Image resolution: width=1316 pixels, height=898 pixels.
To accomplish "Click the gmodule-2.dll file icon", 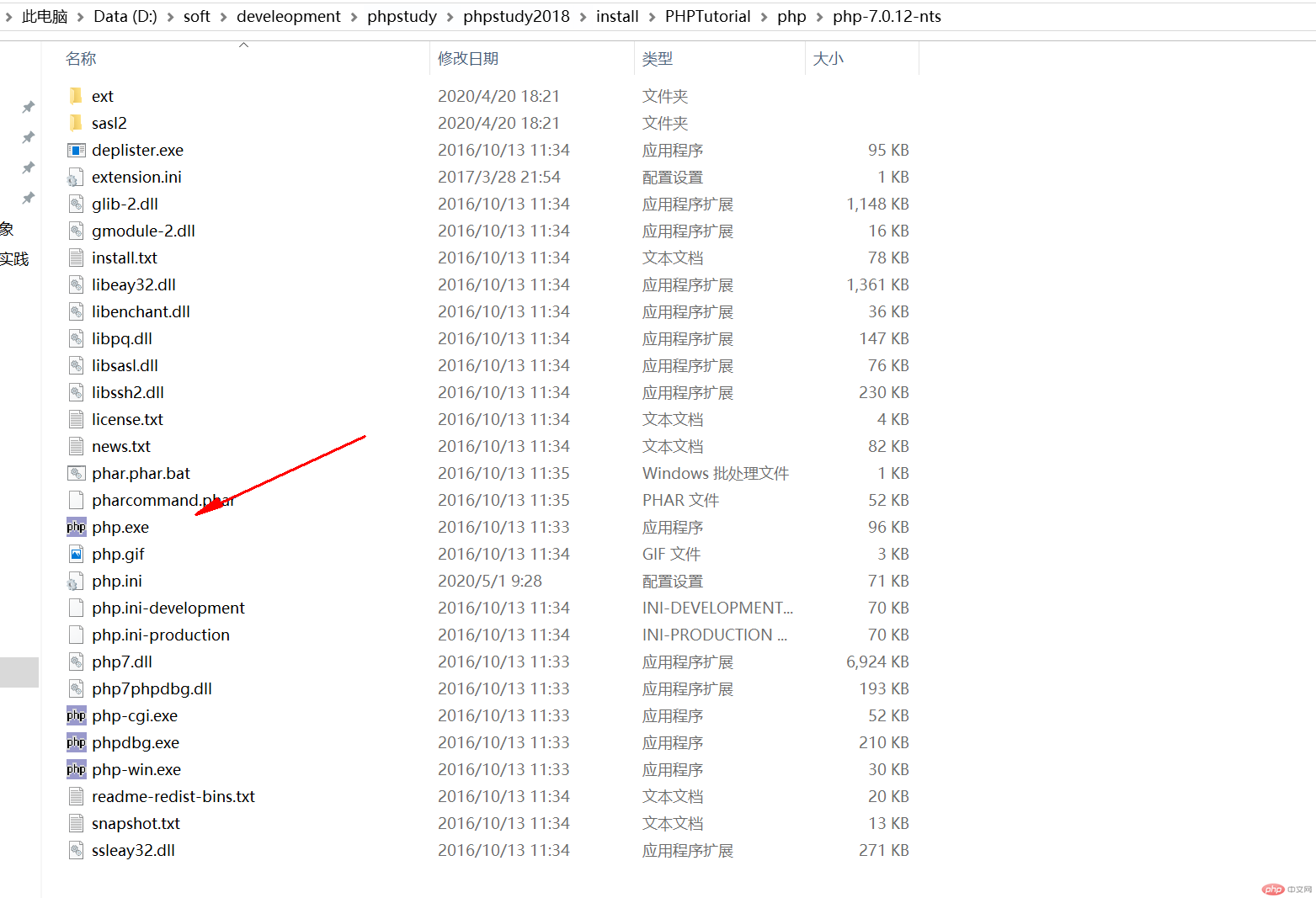I will pos(76,231).
